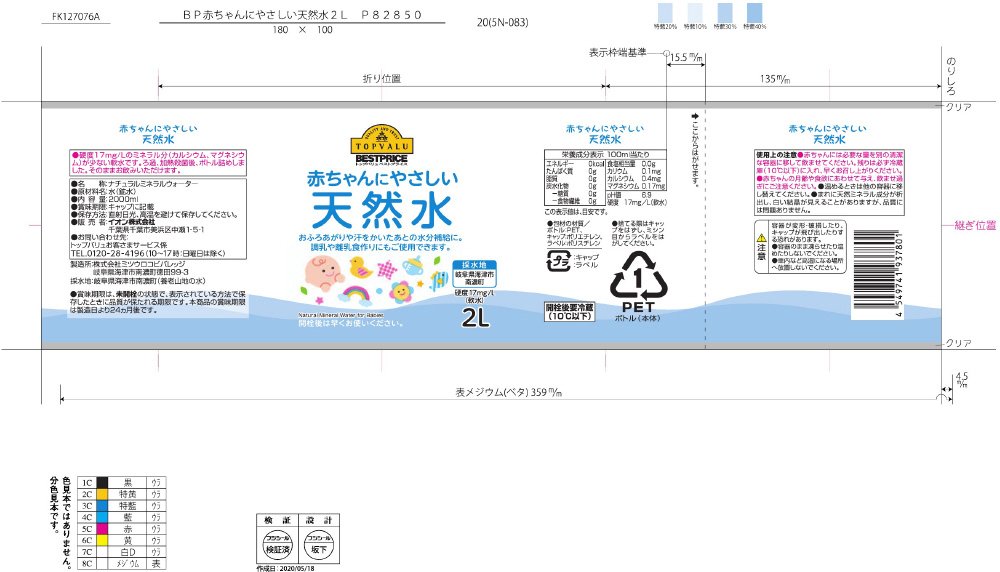Click the baby bottle cup illustration

[x=413, y=266]
